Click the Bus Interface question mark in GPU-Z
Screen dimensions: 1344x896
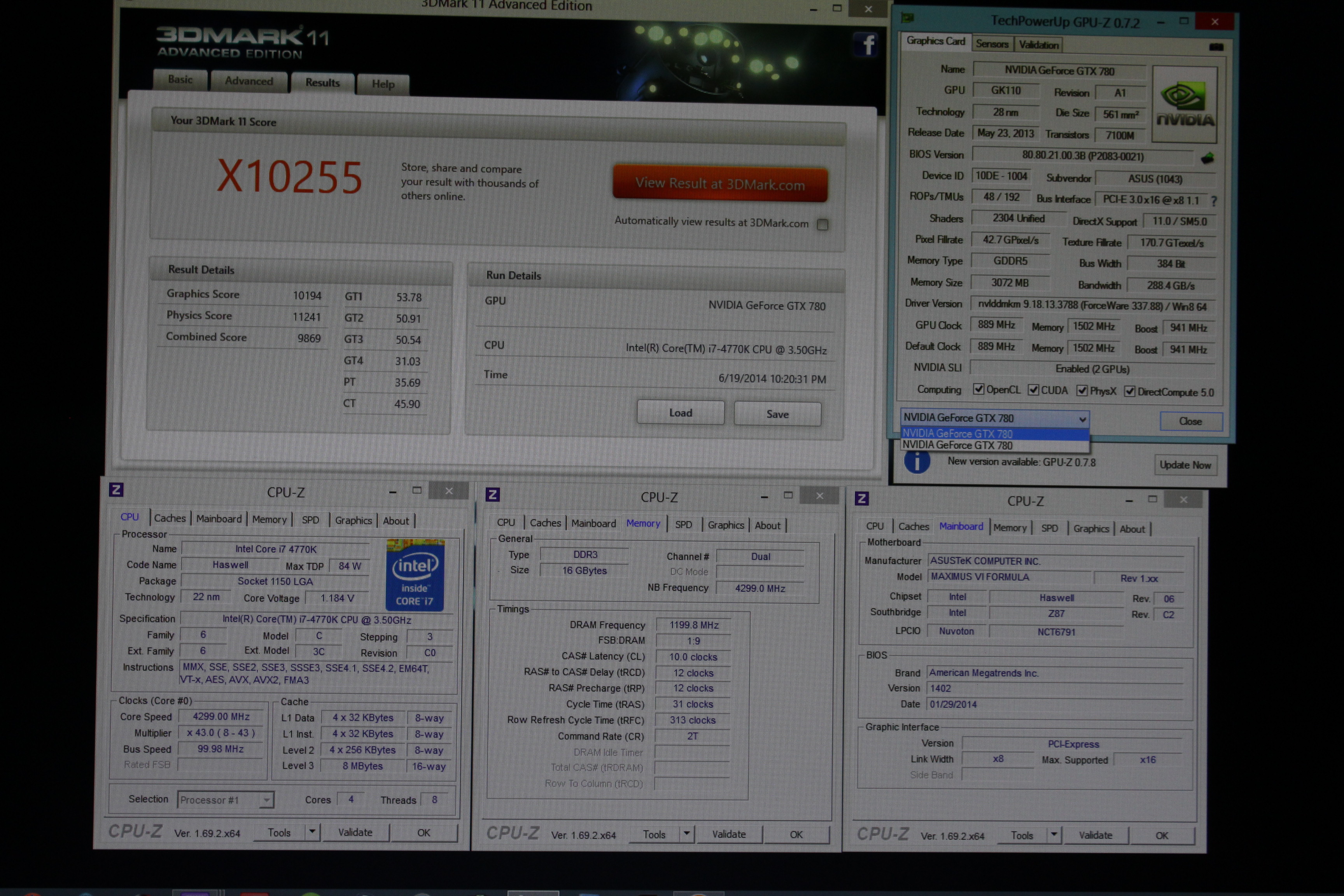[1214, 201]
